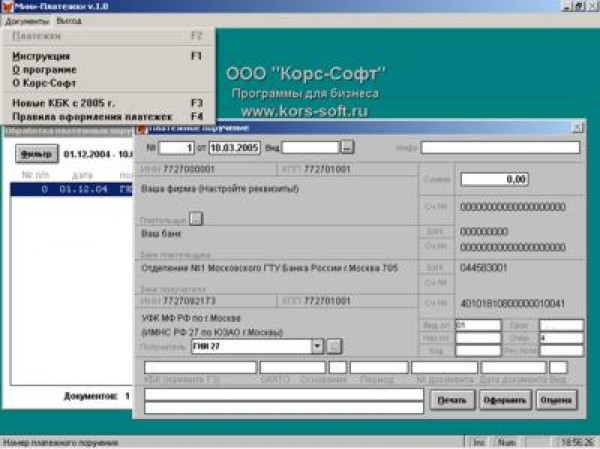This screenshot has height=449, width=600.
Task: Click the ООО "Корс-Софт" title text
Action: pyautogui.click(x=306, y=73)
